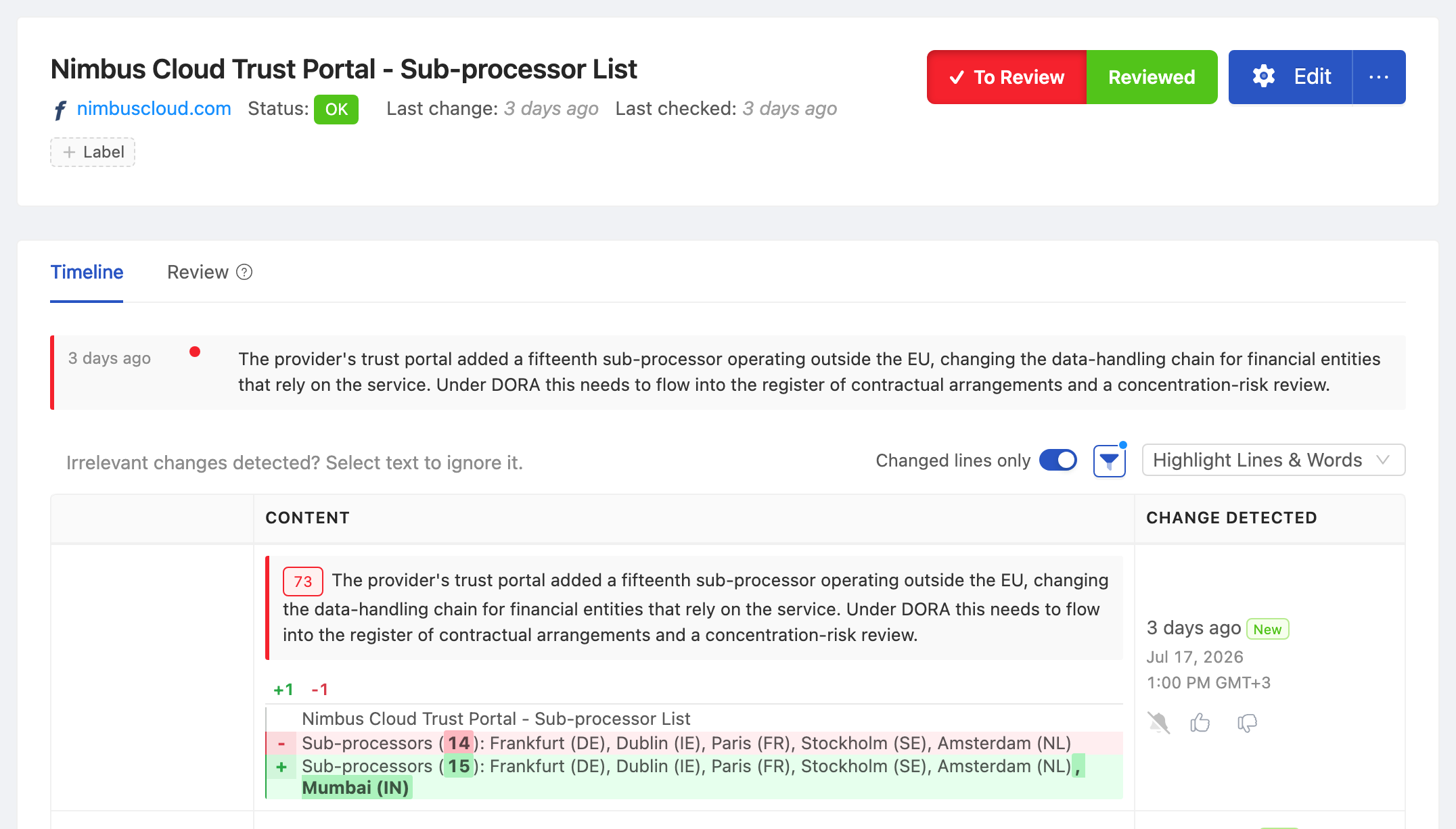Click the '3 days ago' timeline entry date

pos(109,358)
